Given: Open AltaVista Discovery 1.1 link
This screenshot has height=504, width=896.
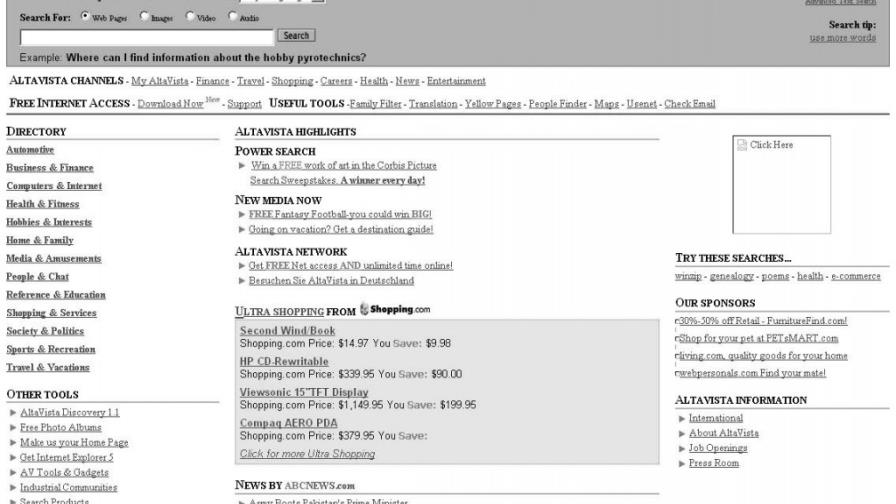Looking at the screenshot, I should tap(70, 413).
